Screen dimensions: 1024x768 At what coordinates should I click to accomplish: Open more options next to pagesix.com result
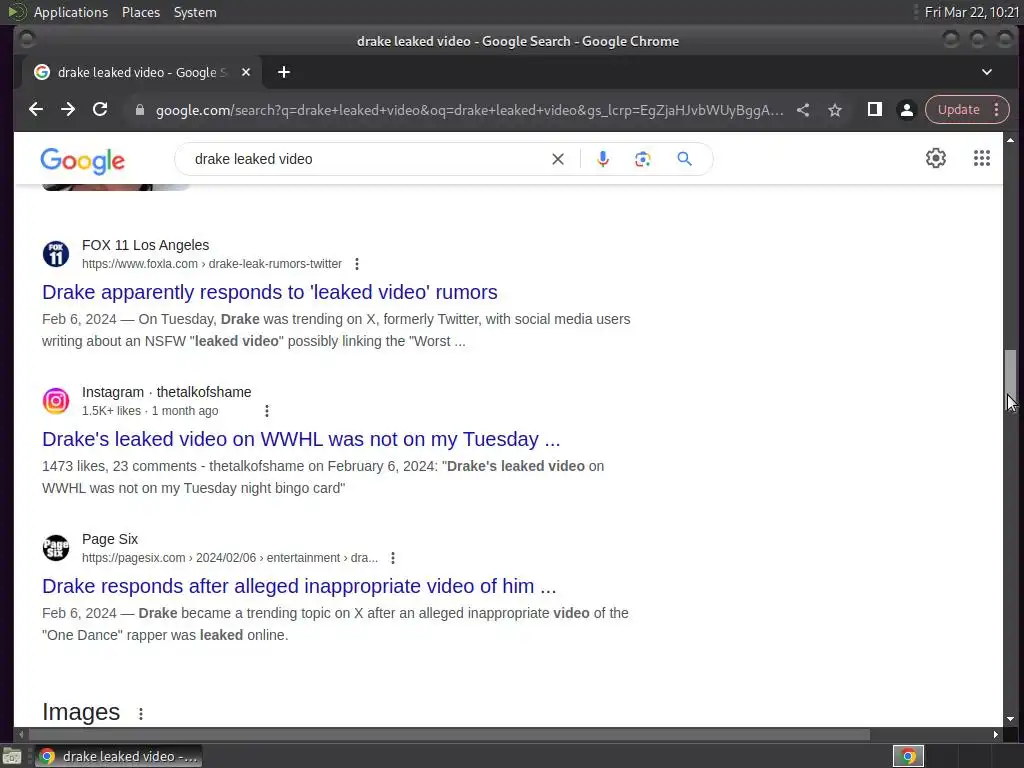(x=392, y=558)
